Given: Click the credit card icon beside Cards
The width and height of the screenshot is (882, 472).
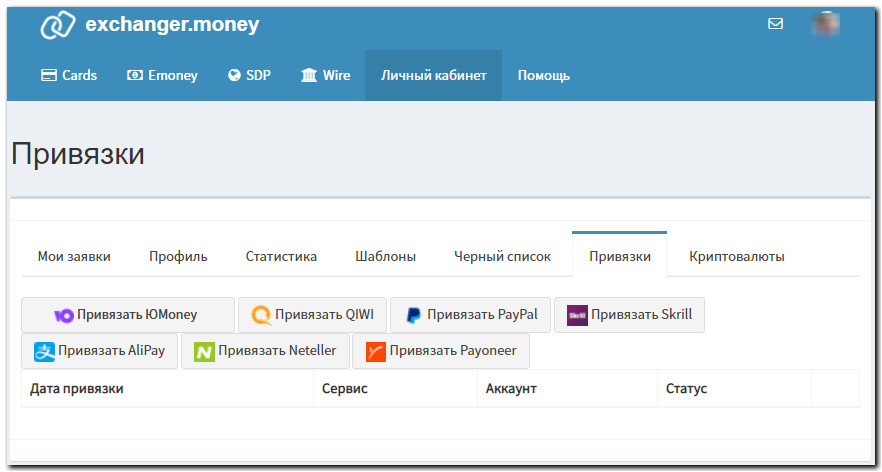Looking at the screenshot, I should (50, 75).
